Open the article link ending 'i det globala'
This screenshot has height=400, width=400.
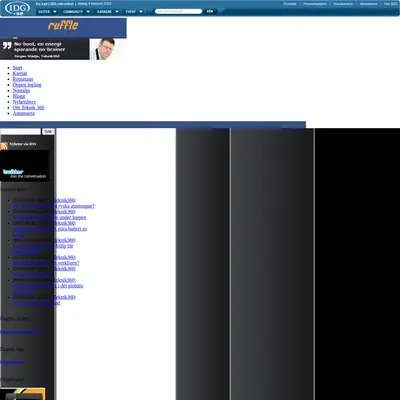(48, 286)
